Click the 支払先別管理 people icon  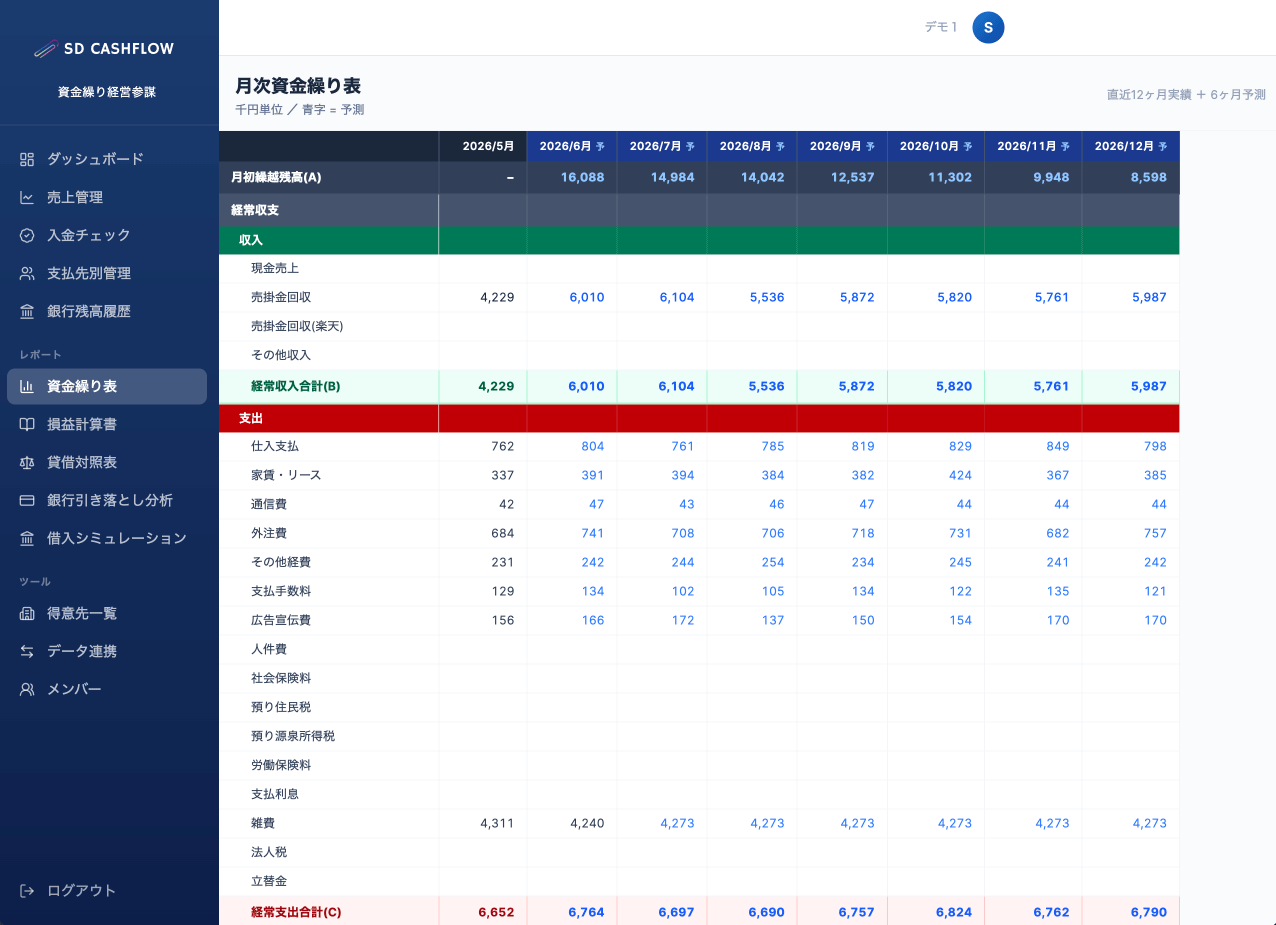pos(27,273)
